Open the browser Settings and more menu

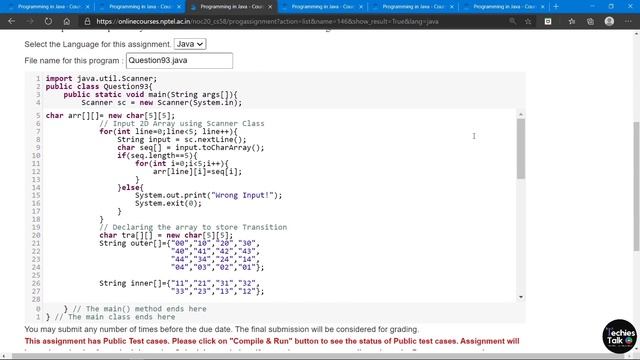click(x=628, y=21)
